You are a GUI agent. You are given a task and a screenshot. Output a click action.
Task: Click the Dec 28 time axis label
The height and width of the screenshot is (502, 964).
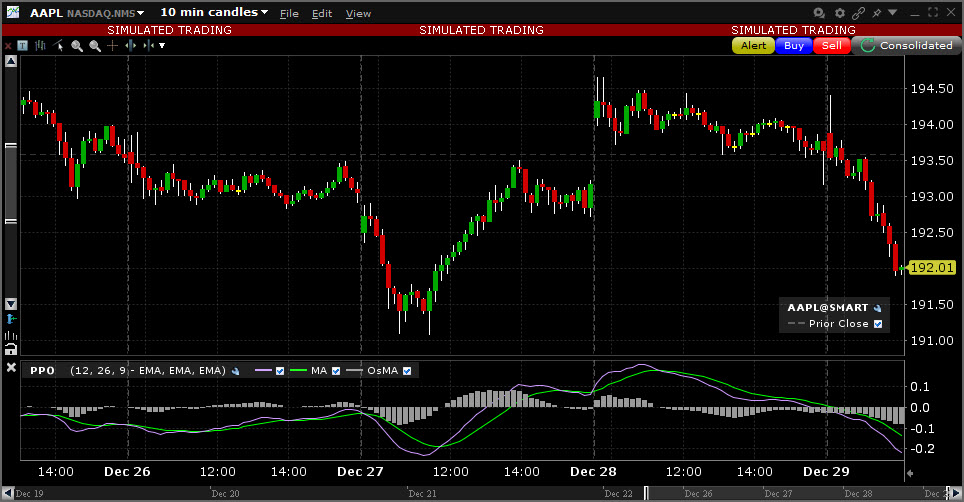point(593,472)
